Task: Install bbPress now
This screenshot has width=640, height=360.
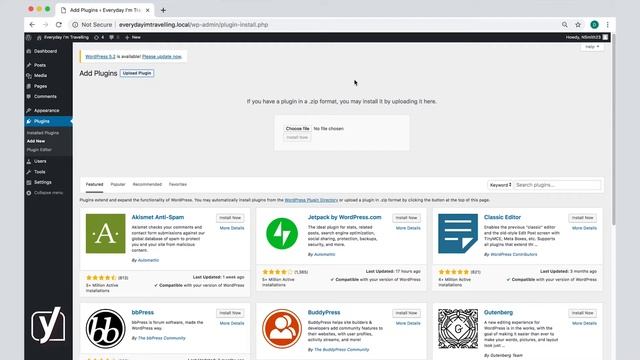Action: click(x=230, y=313)
